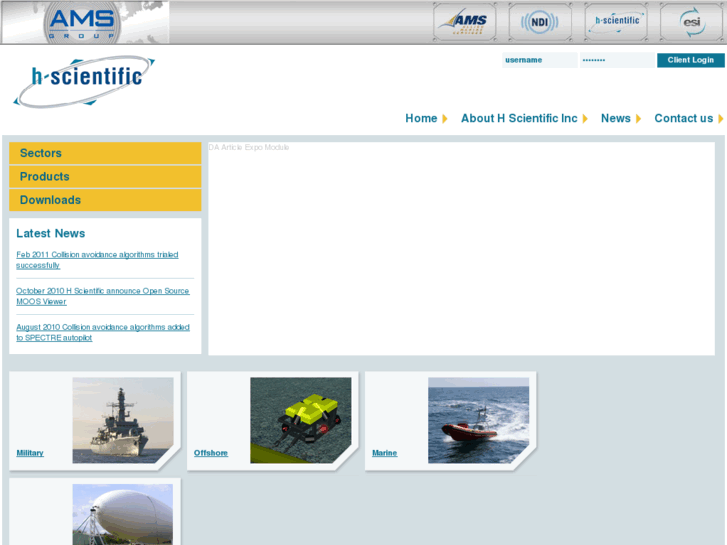Viewport: 727px width, 545px height.
Task: Click the yellow arrow beside About H Scientific Inc
Action: 585,119
